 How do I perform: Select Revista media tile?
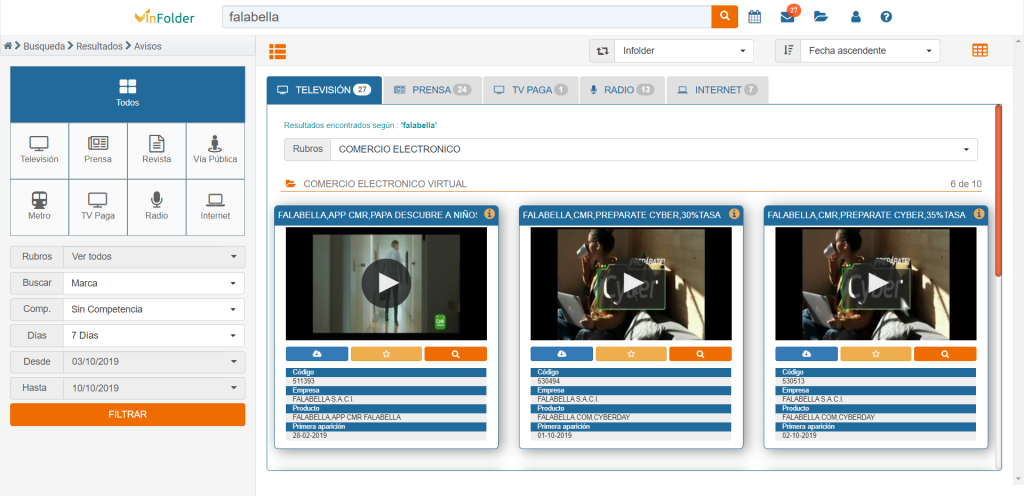(x=157, y=151)
